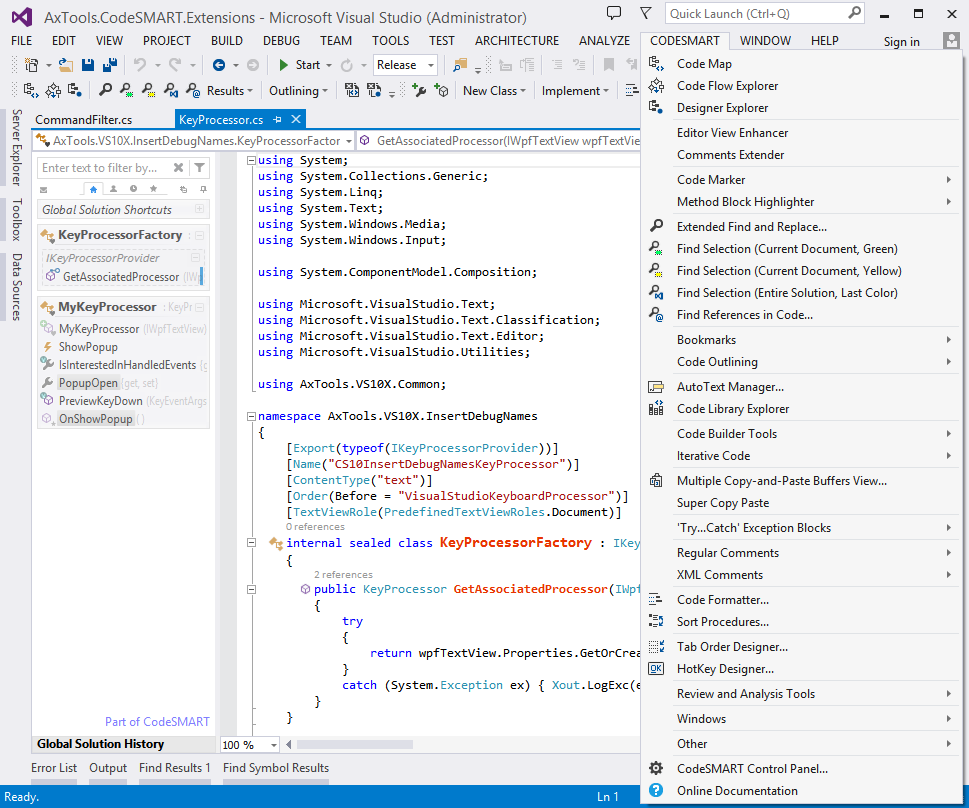Open the Server Explorer side tab
969x808 pixels.
16,147
